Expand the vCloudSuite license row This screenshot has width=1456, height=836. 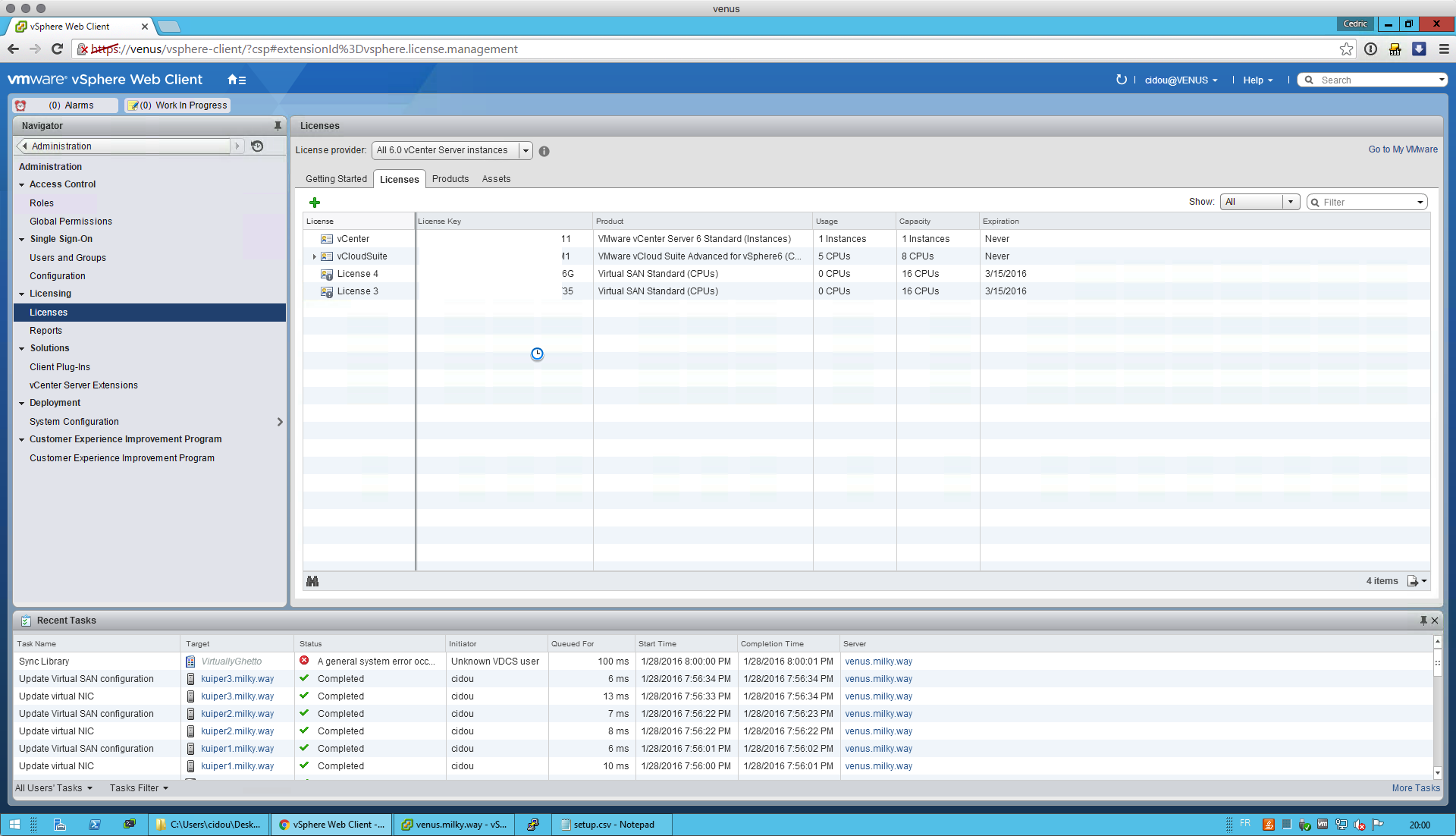pyautogui.click(x=314, y=256)
